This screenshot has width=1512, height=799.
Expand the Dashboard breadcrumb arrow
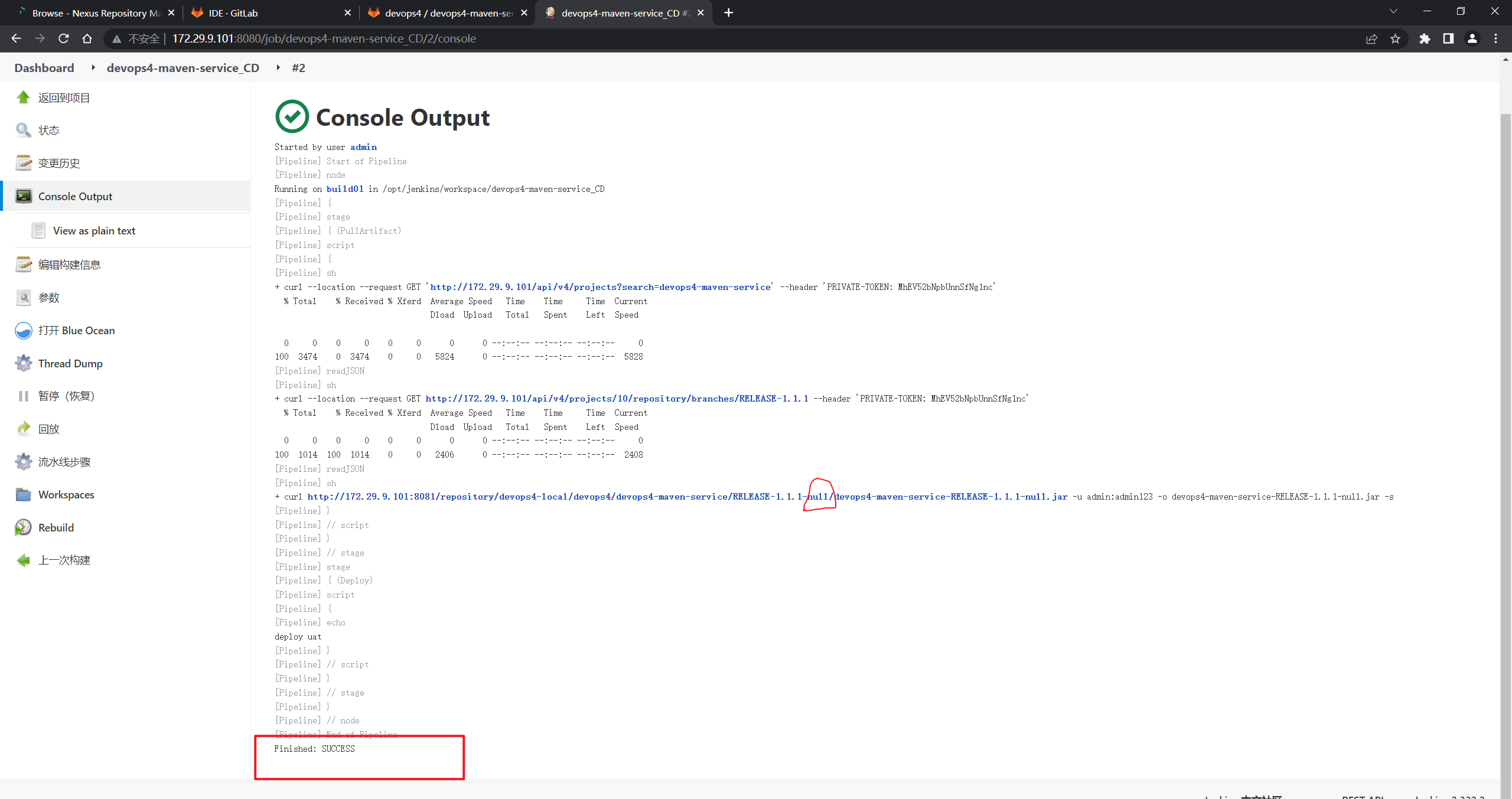coord(93,68)
